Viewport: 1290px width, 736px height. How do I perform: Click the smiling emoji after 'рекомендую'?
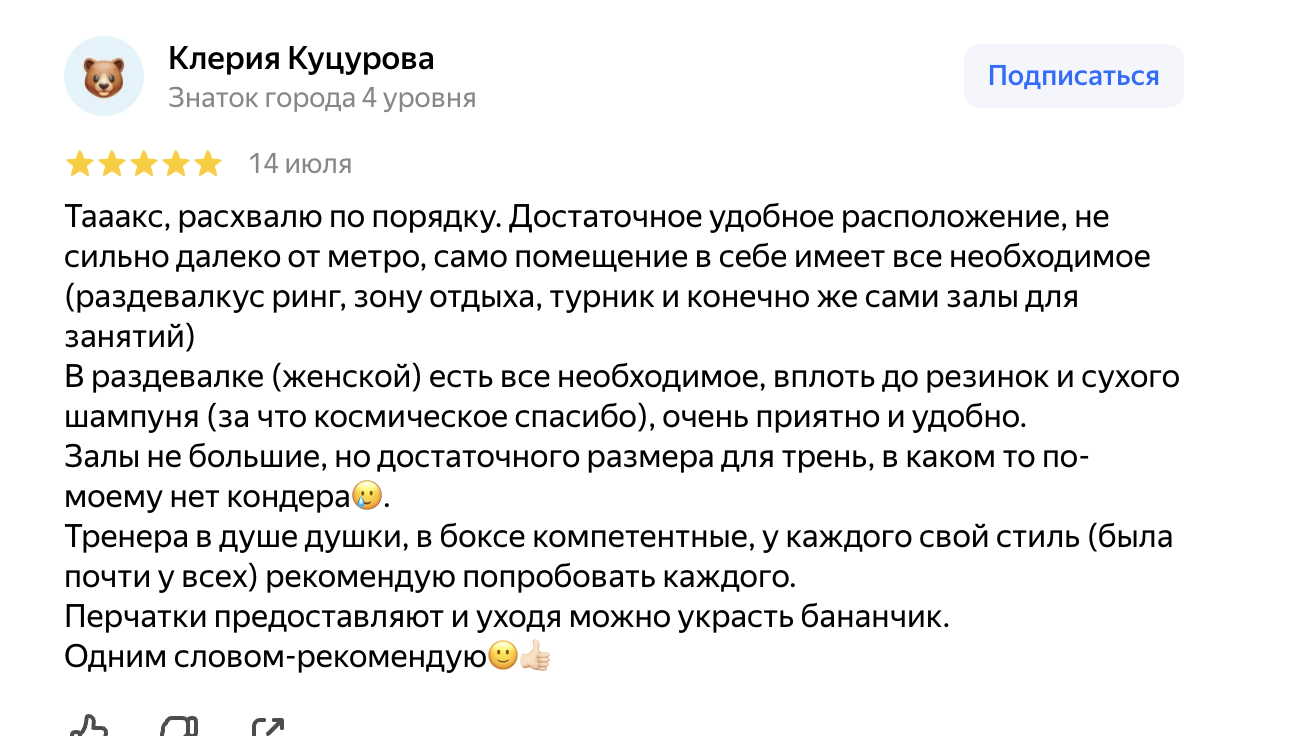(x=502, y=657)
